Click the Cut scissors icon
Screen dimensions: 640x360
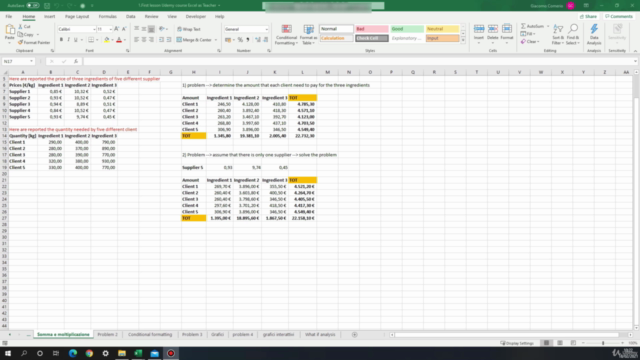pos(20,27)
